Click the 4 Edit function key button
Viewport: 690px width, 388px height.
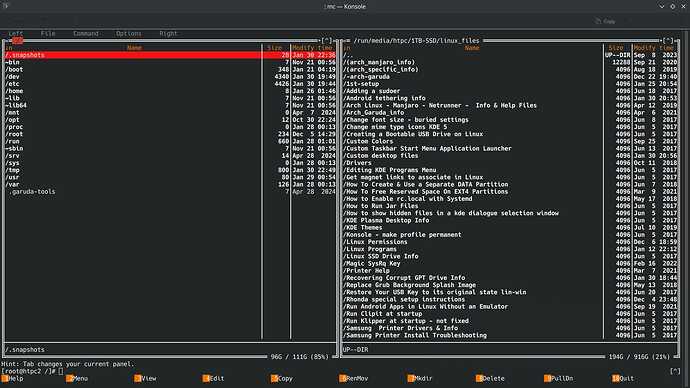pos(213,378)
